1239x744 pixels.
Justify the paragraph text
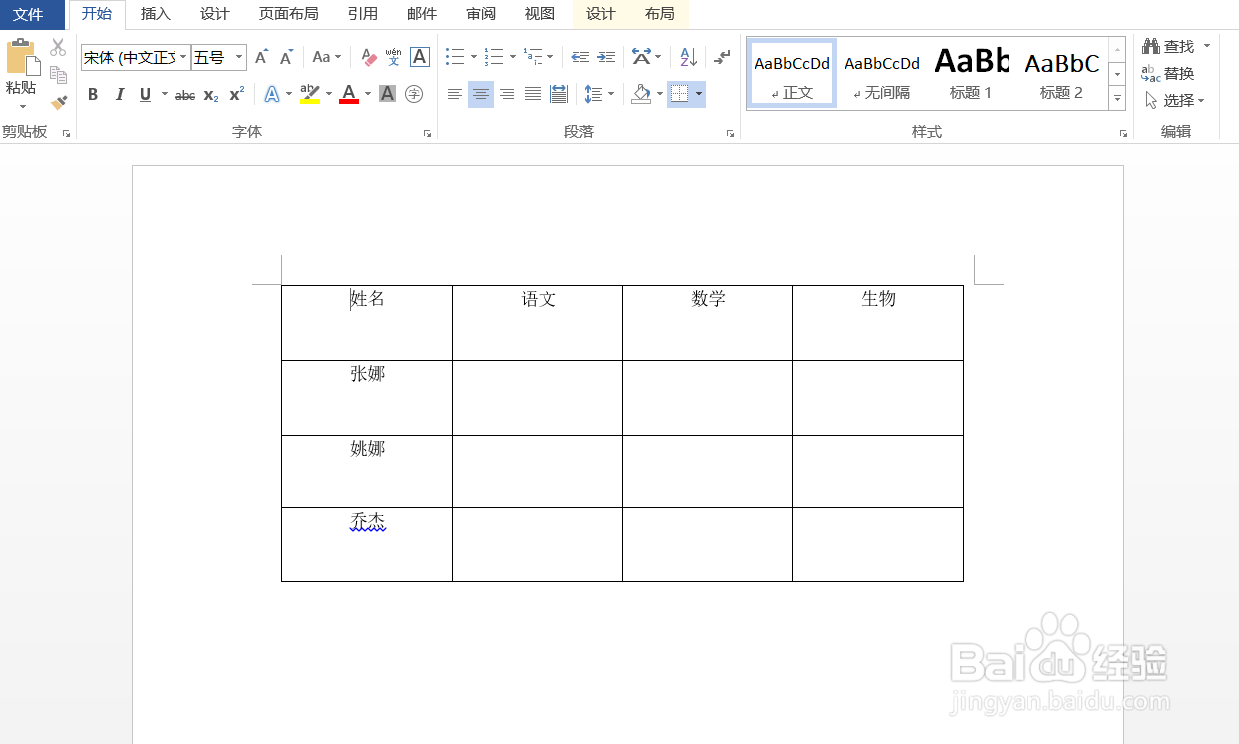tap(533, 94)
